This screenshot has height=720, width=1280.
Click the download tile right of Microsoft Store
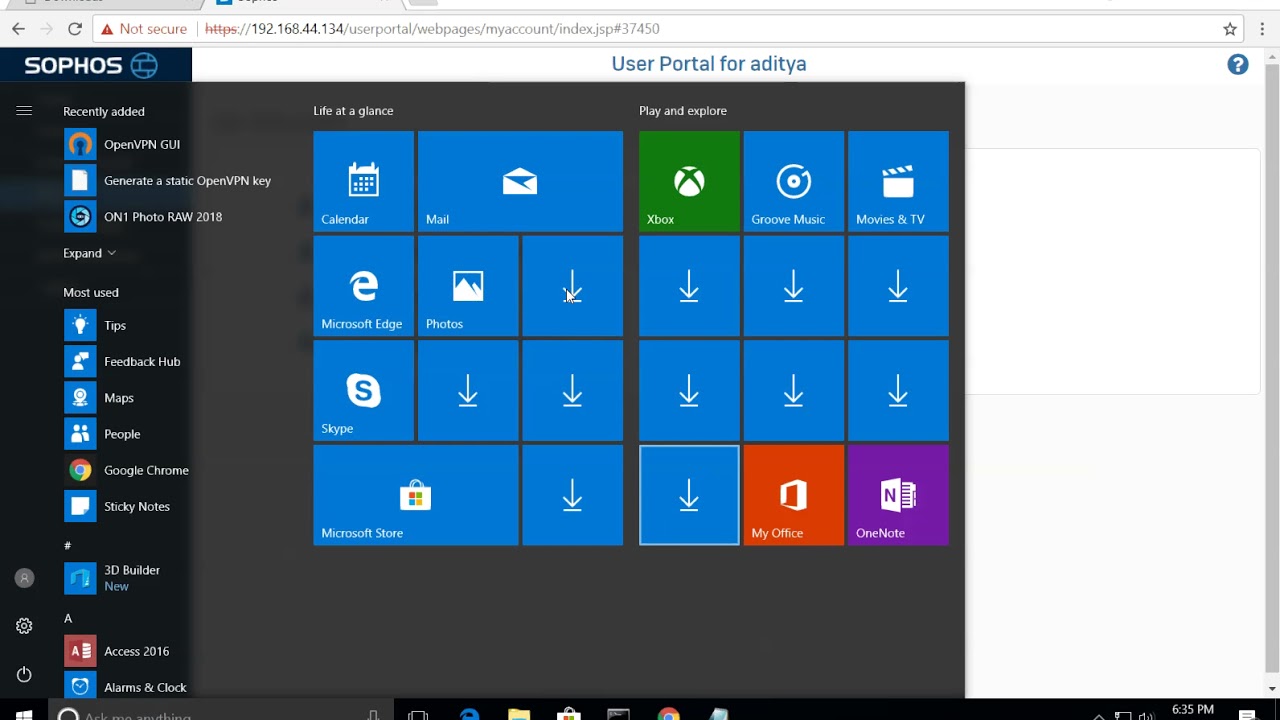coord(572,495)
